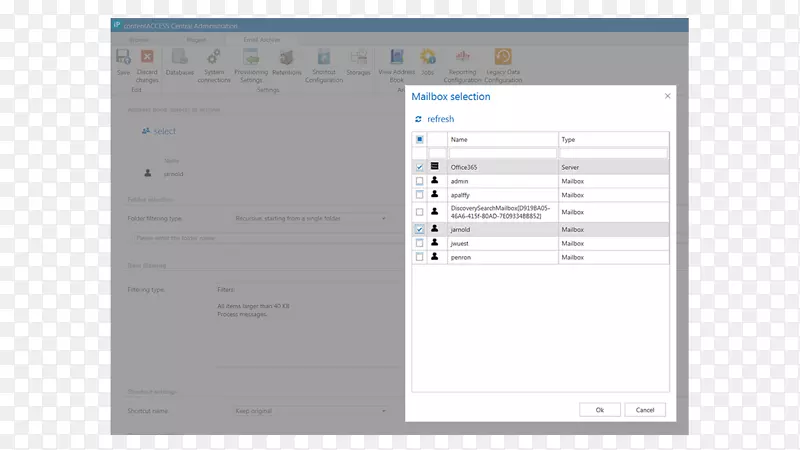Uncheck the jarnold mailbox checkbox
Screen dimensions: 800x450
point(419,229)
